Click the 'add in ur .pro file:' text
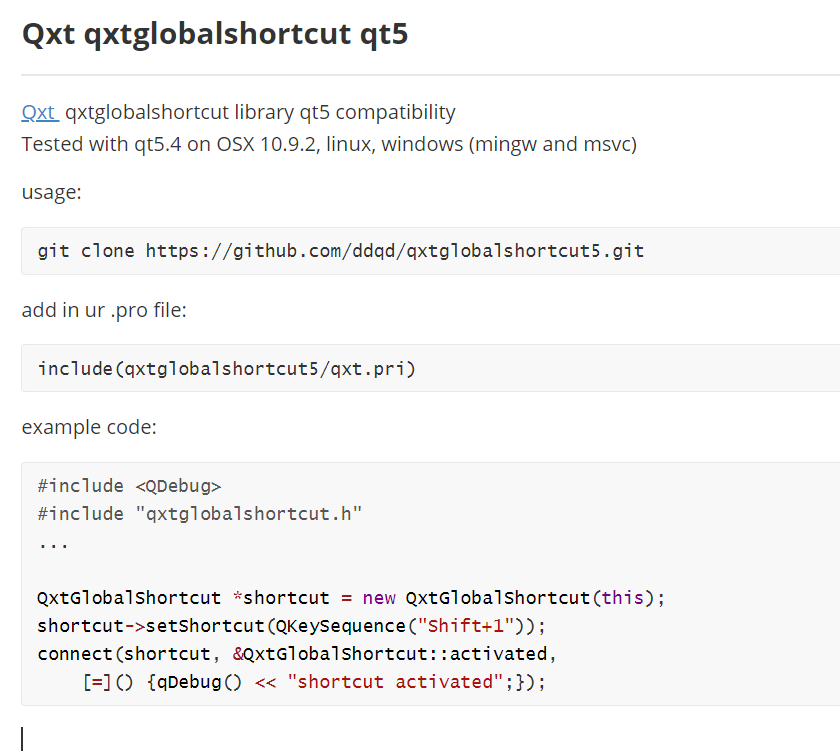 point(104,310)
